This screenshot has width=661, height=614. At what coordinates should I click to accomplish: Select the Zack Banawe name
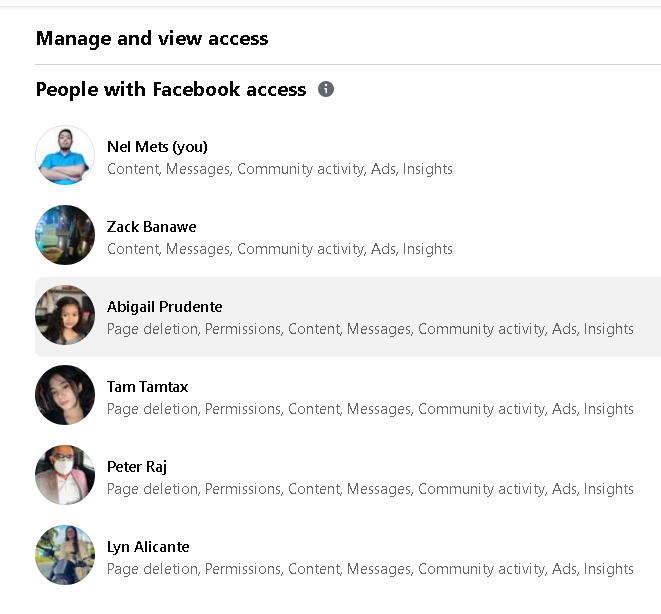coord(151,227)
